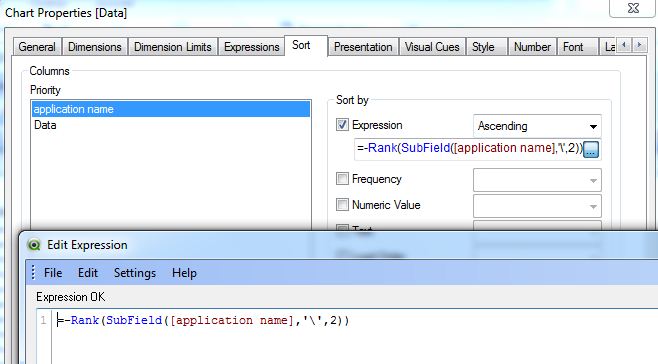Open expression editor via ellipsis button

pos(591,149)
